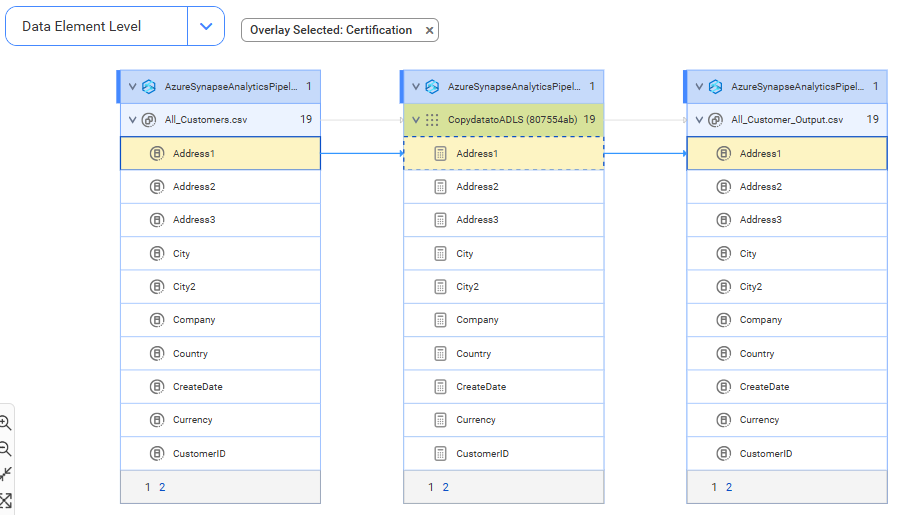
Task: Select Country in All_Customer_Output.csv
Action: [x=787, y=354]
